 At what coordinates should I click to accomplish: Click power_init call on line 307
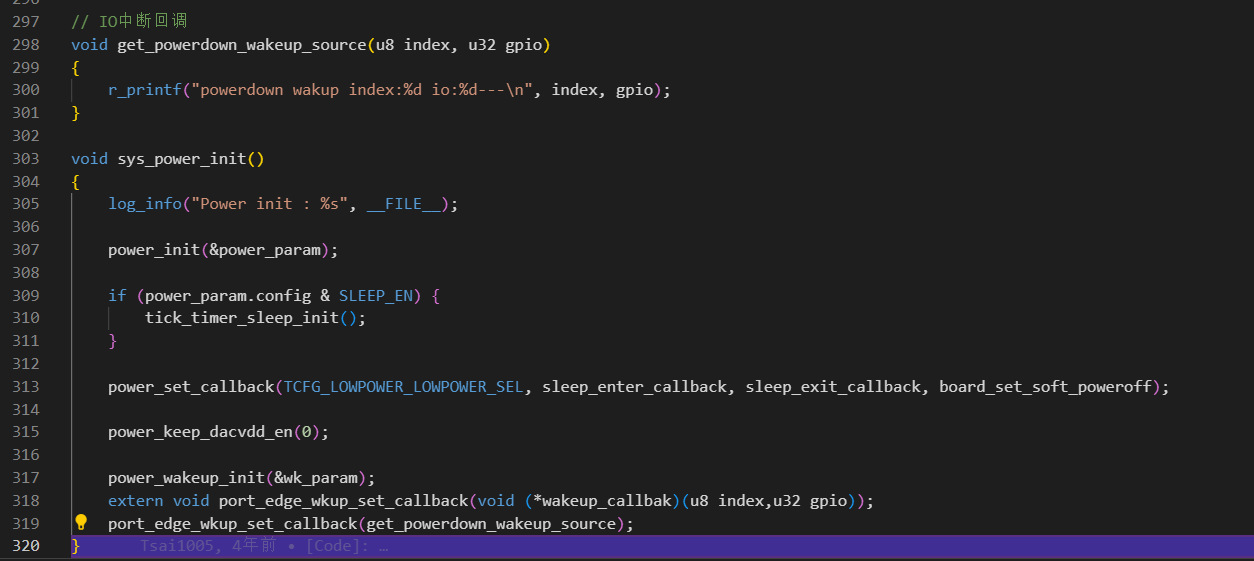pos(154,249)
